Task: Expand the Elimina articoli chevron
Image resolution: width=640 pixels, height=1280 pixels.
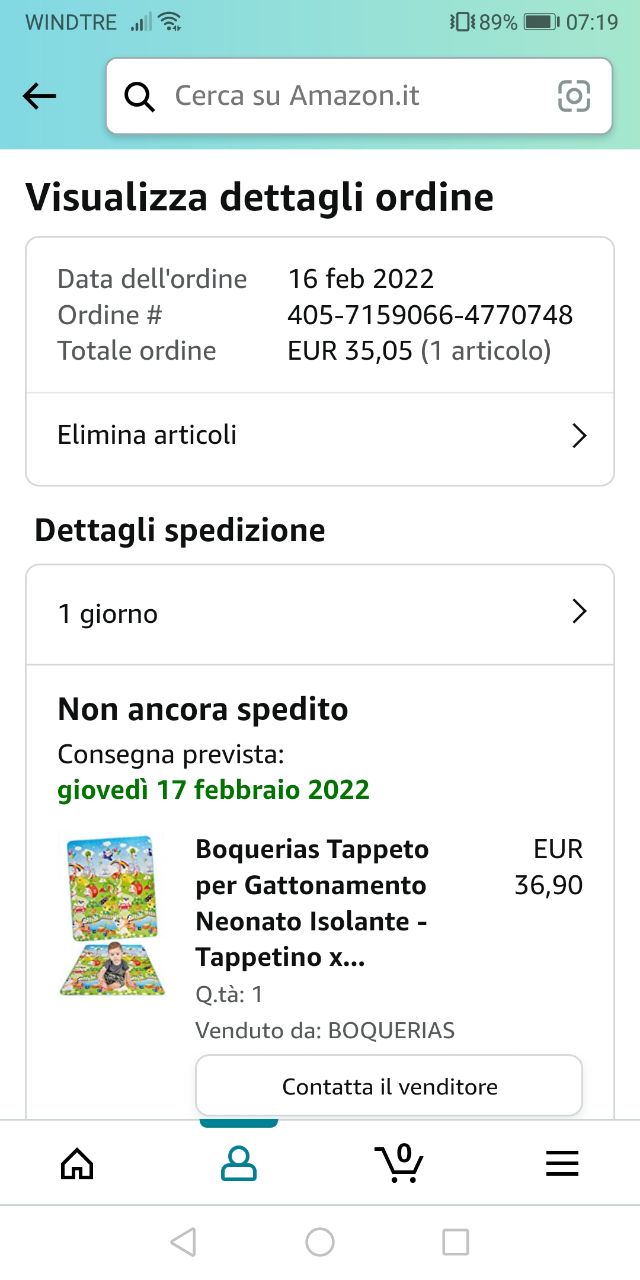Action: (x=578, y=436)
